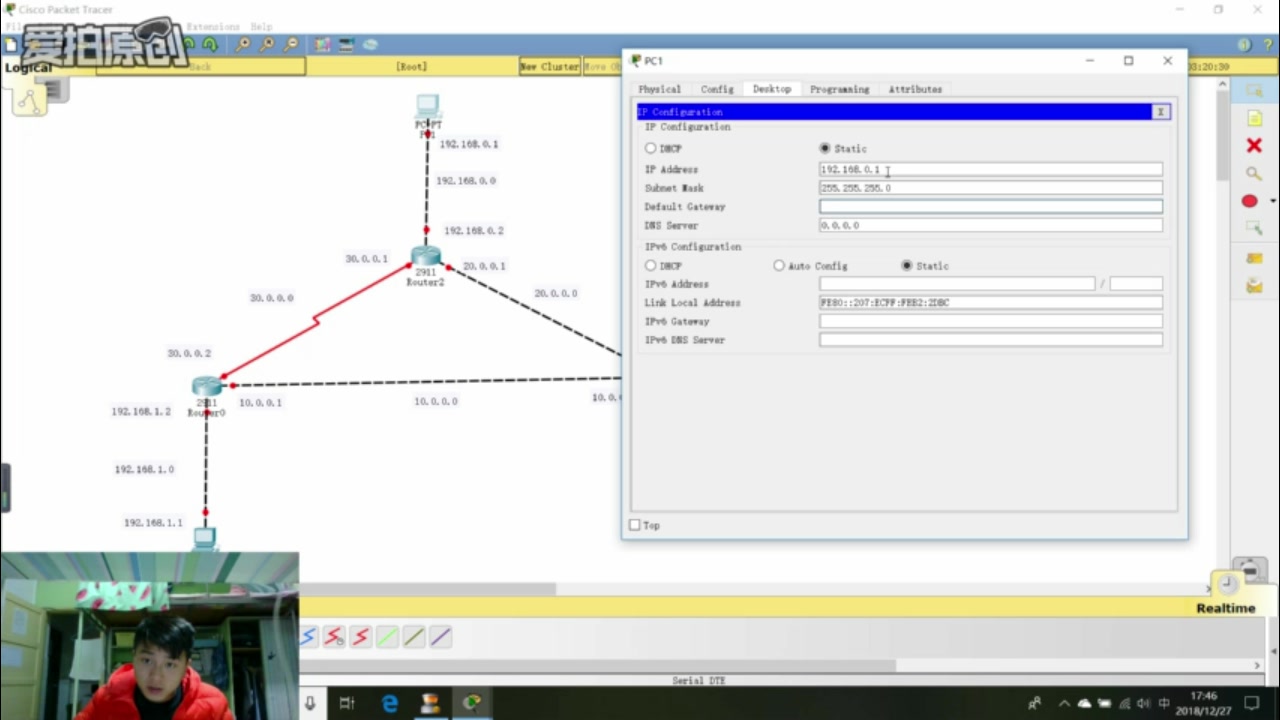Choose the Add Complex PDU envelope
The height and width of the screenshot is (720, 1280).
click(x=1254, y=286)
